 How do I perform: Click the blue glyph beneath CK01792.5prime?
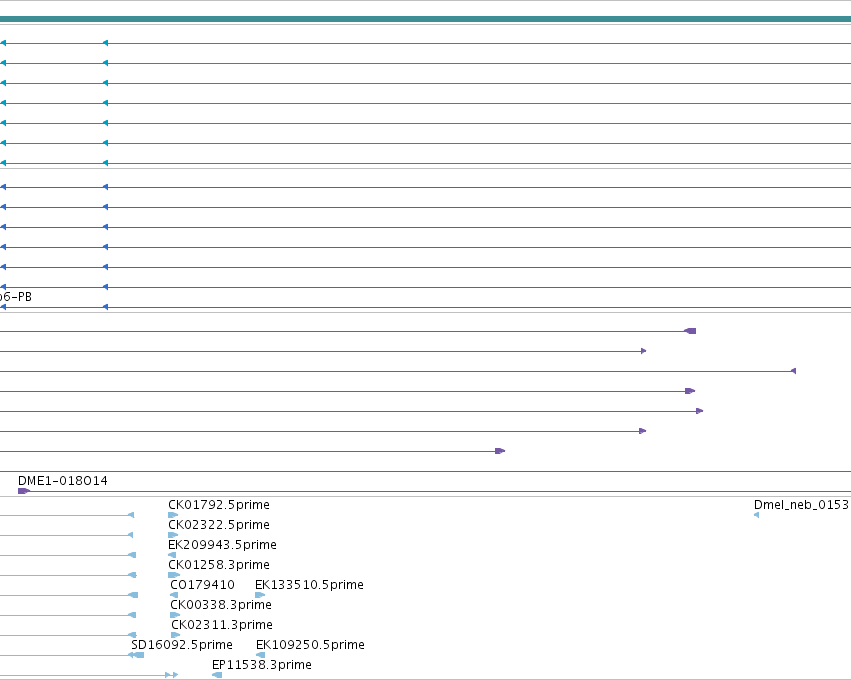click(x=173, y=515)
